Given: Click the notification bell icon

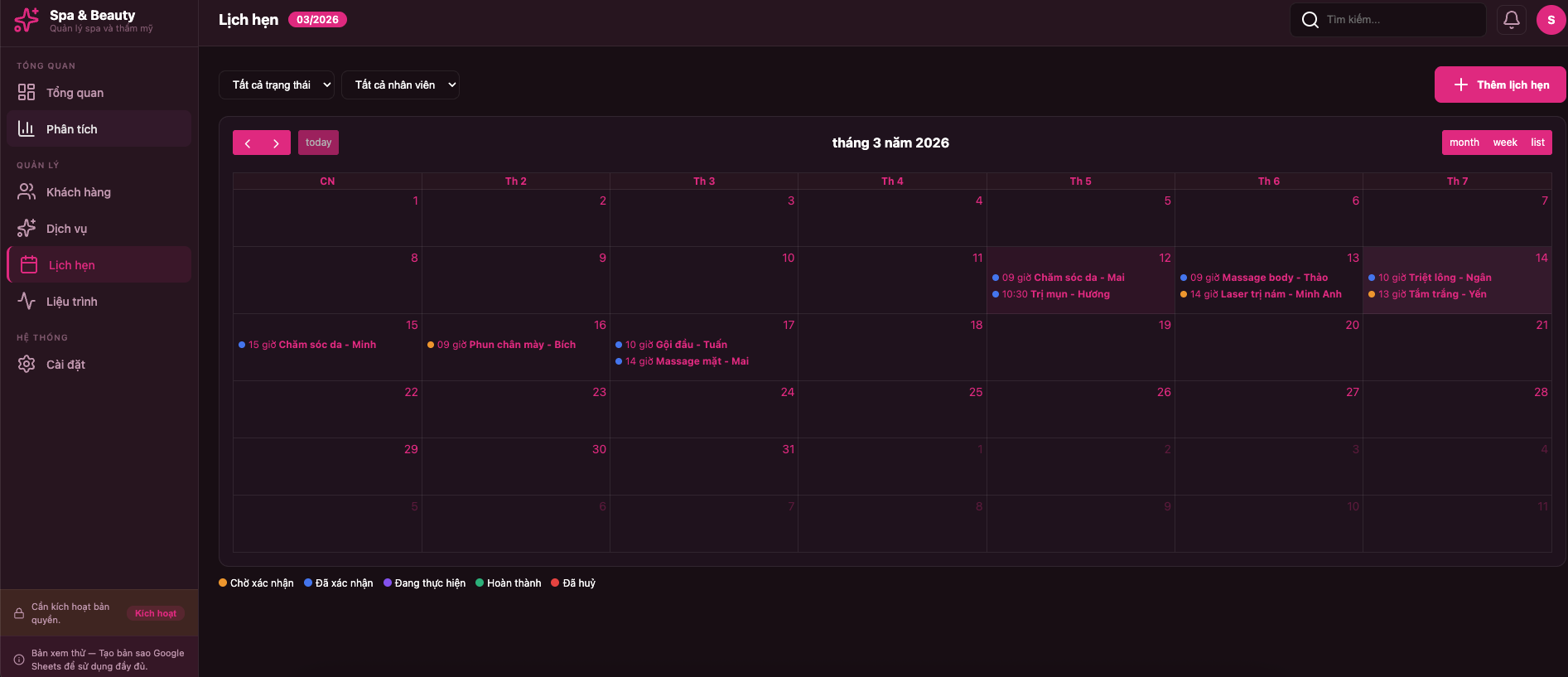Looking at the screenshot, I should (x=1511, y=20).
